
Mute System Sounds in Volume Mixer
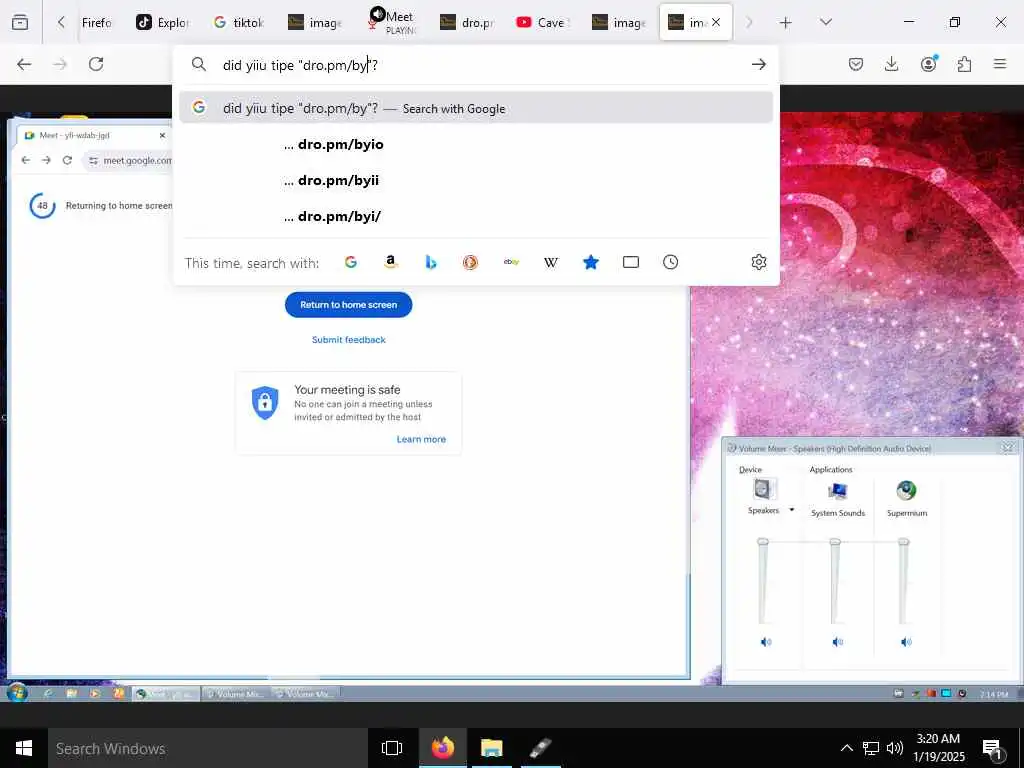pyautogui.click(x=838, y=642)
